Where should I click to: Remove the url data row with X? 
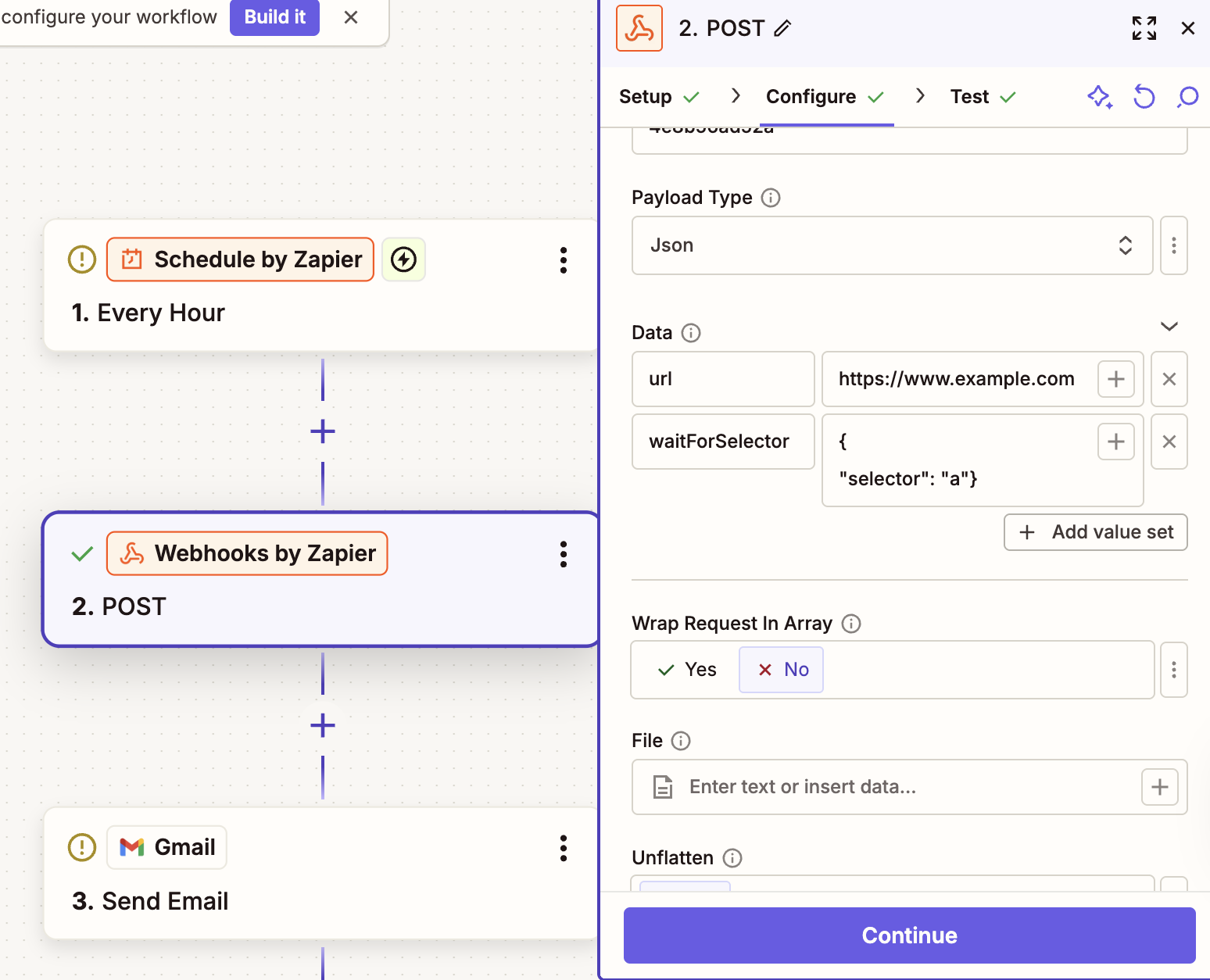[1169, 379]
